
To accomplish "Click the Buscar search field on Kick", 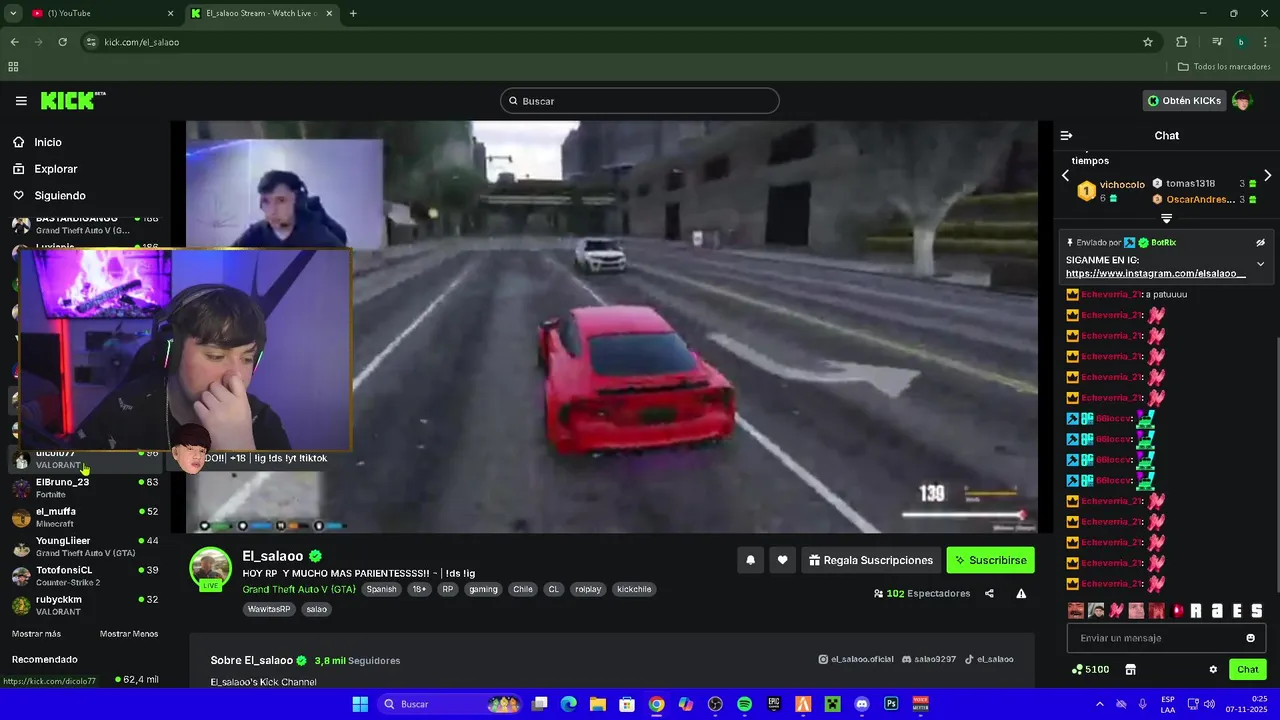I will point(640,101).
